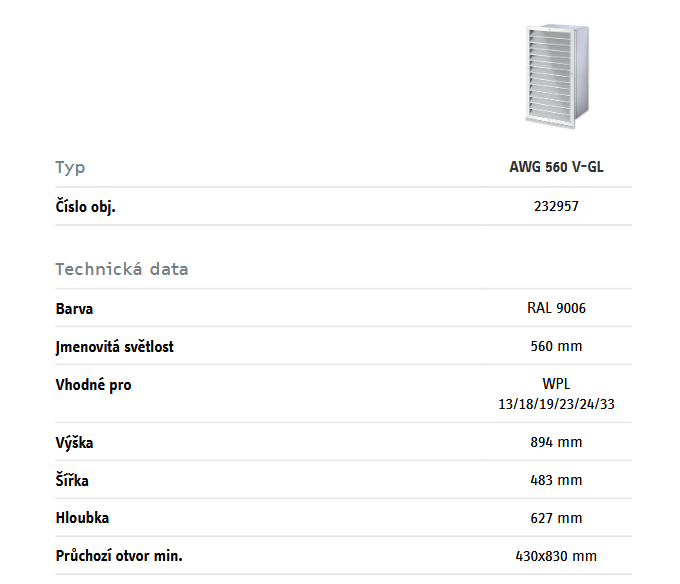
Task: Click the "Typ" row label
Action: 71,167
